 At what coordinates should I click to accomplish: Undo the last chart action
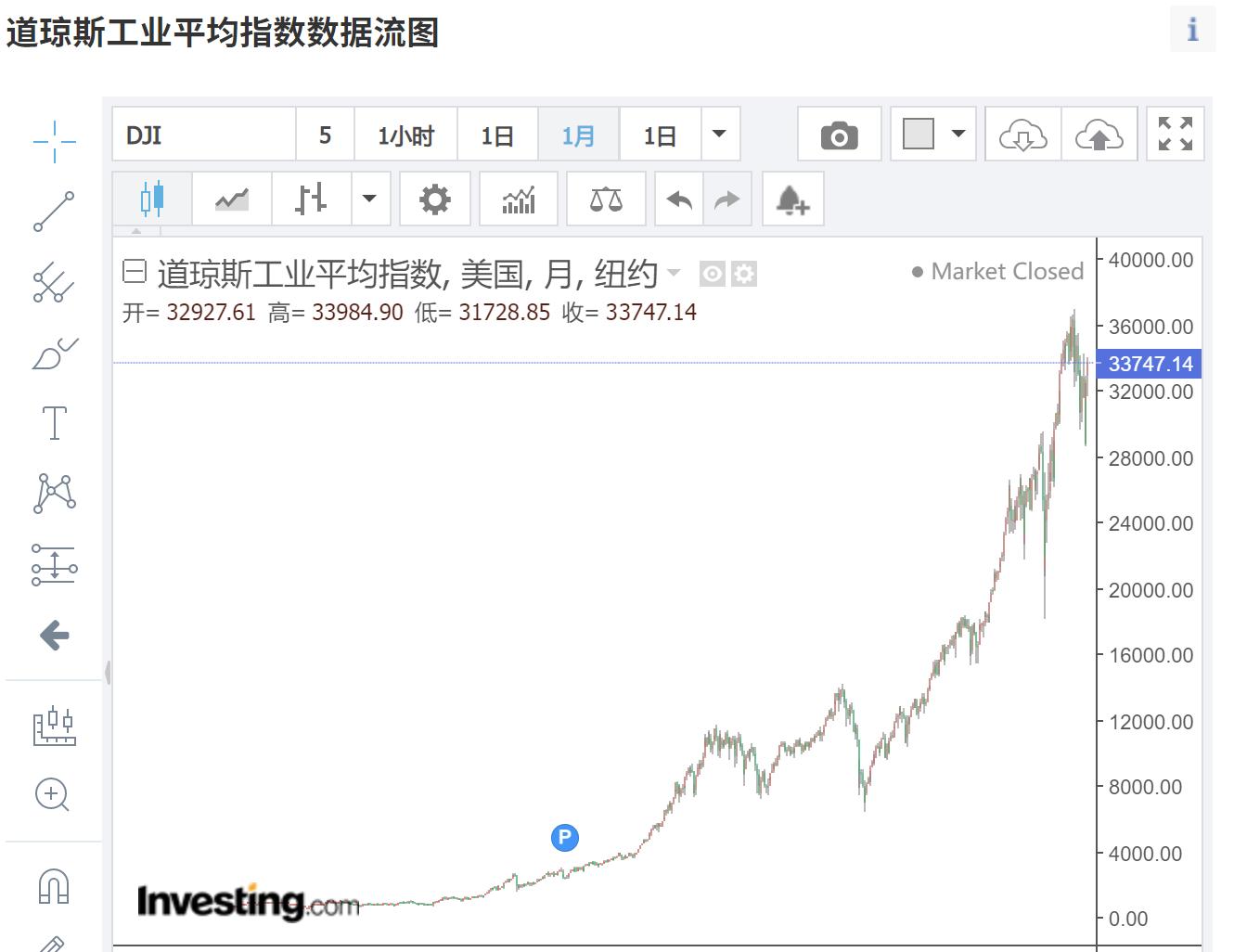pos(678,199)
